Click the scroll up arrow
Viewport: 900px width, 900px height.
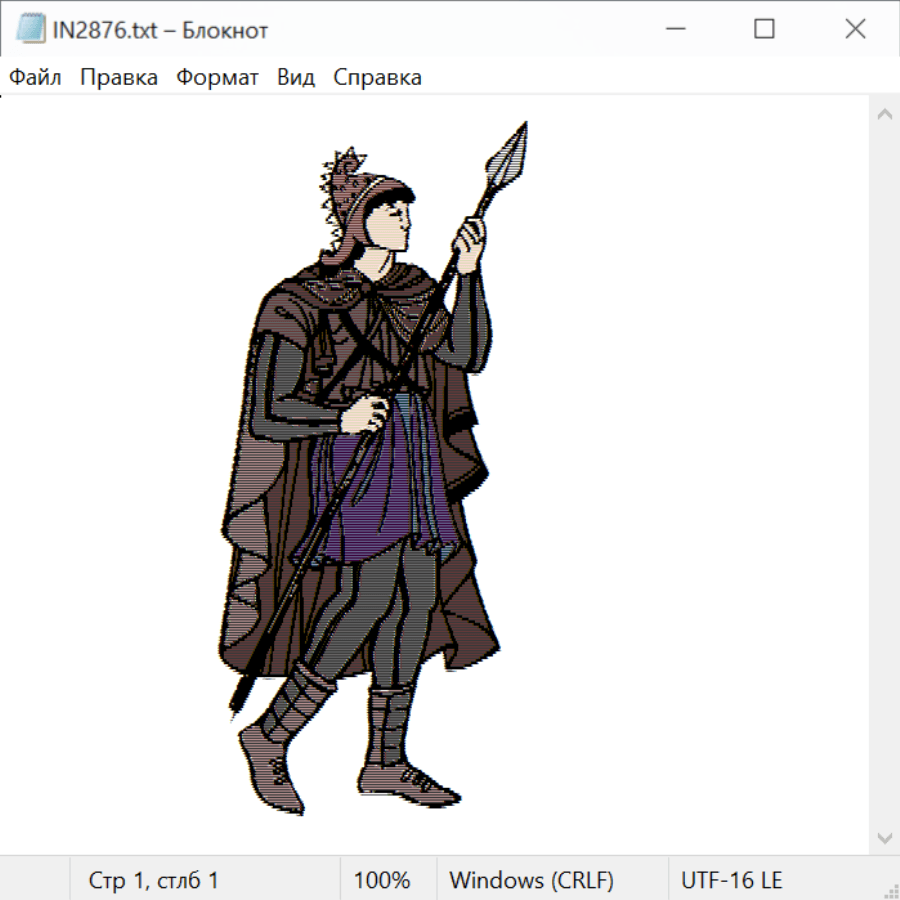(x=884, y=114)
